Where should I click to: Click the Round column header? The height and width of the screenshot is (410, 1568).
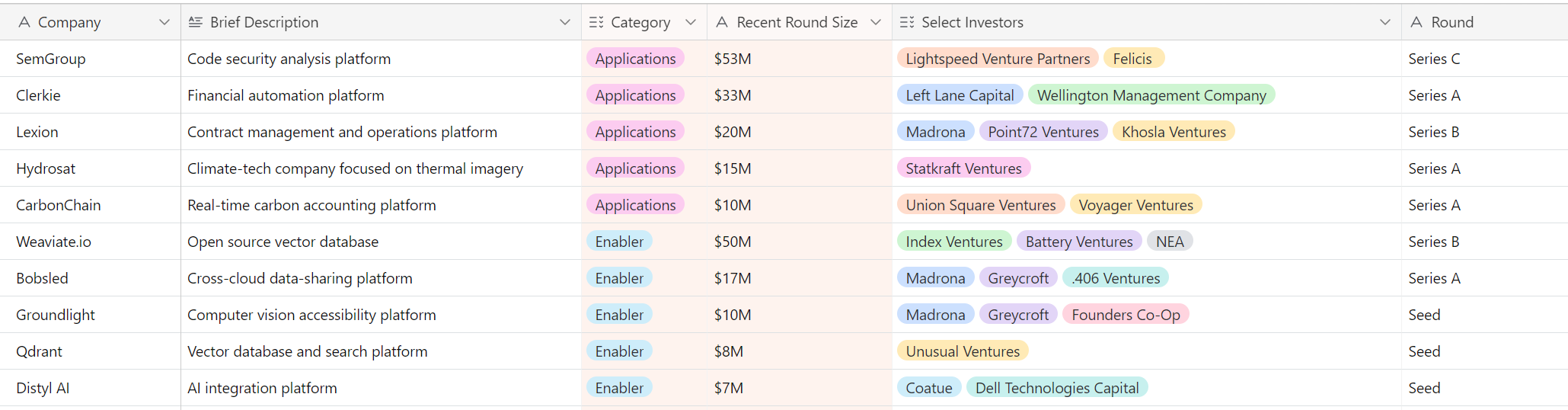click(1485, 22)
